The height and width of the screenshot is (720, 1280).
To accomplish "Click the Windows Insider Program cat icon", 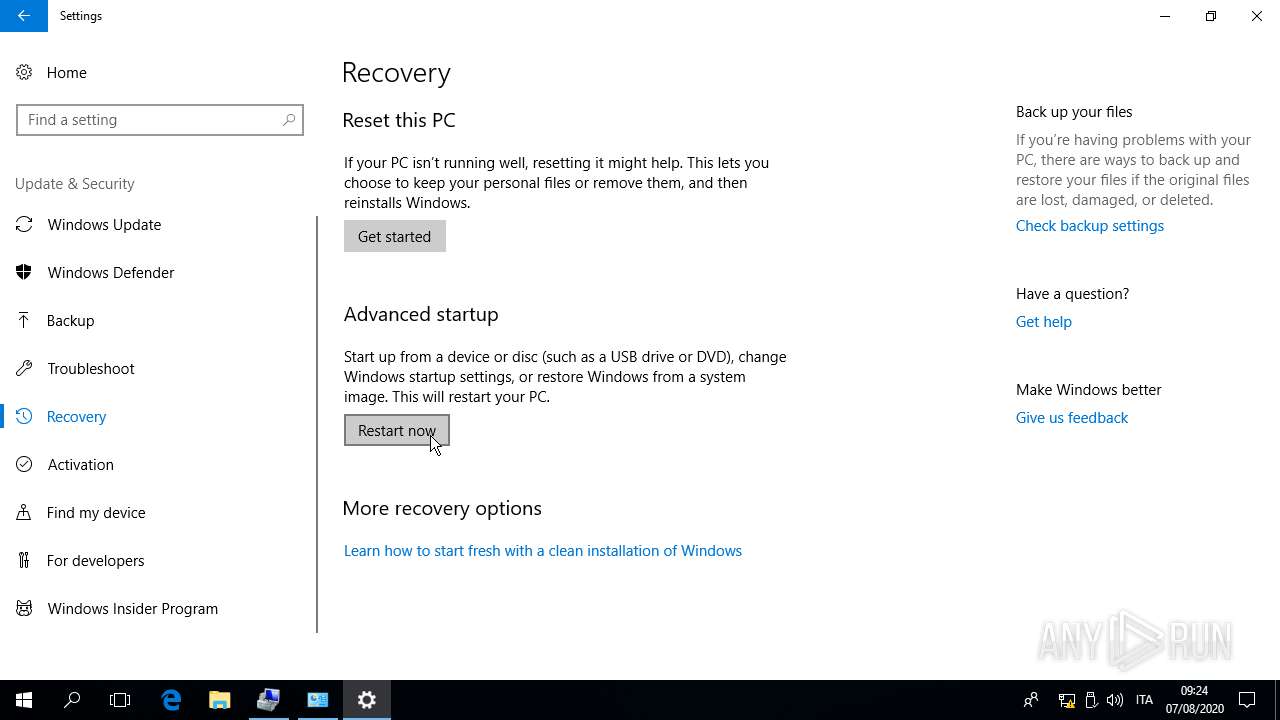I will pyautogui.click(x=24, y=608).
